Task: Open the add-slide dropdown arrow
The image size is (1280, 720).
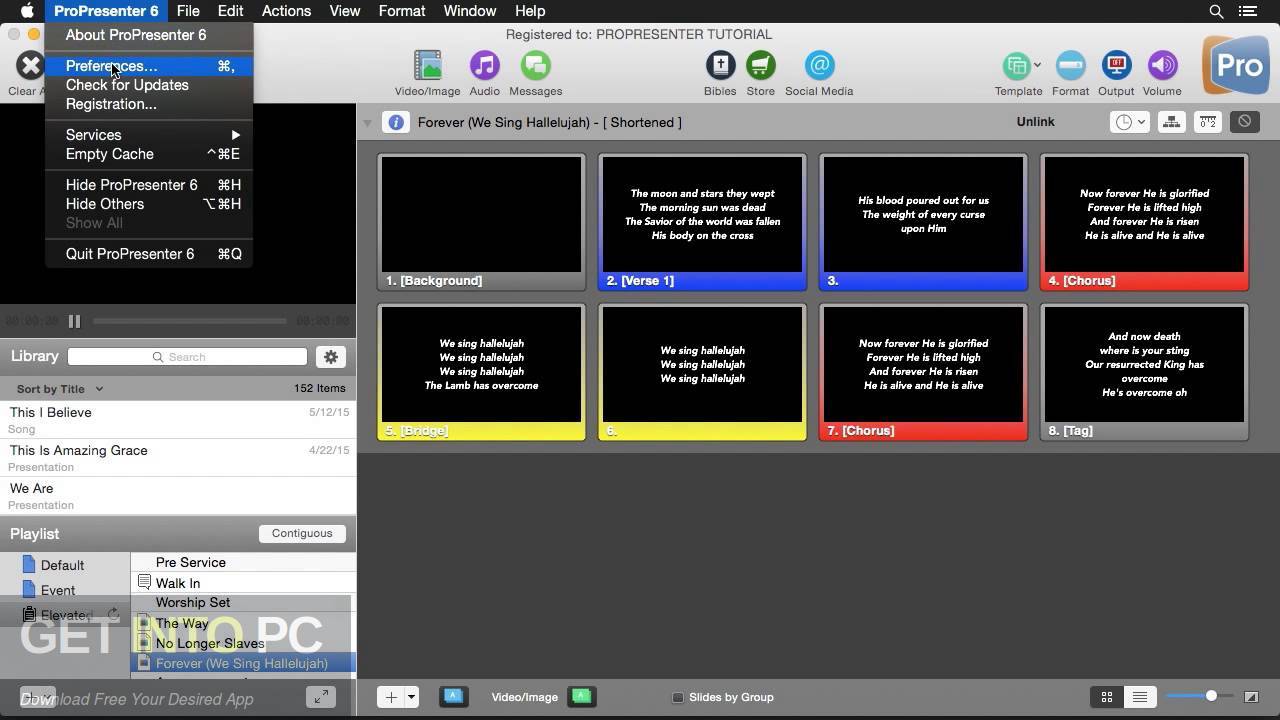Action: (411, 697)
